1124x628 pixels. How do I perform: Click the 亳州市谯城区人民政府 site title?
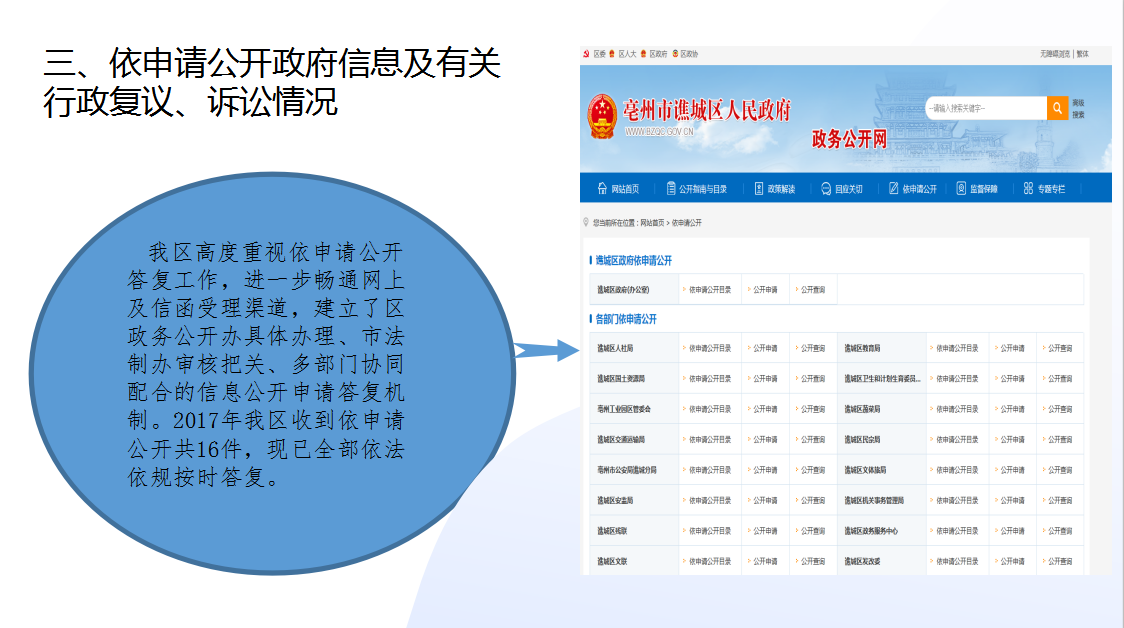click(x=707, y=110)
